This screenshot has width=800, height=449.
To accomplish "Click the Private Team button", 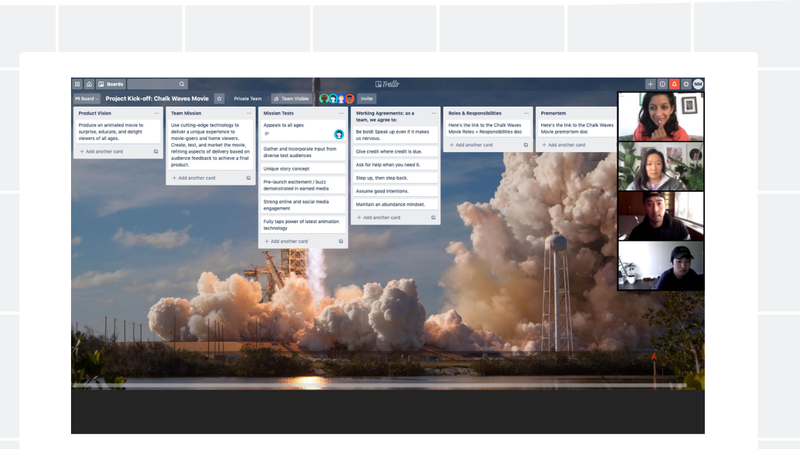I will click(x=247, y=99).
